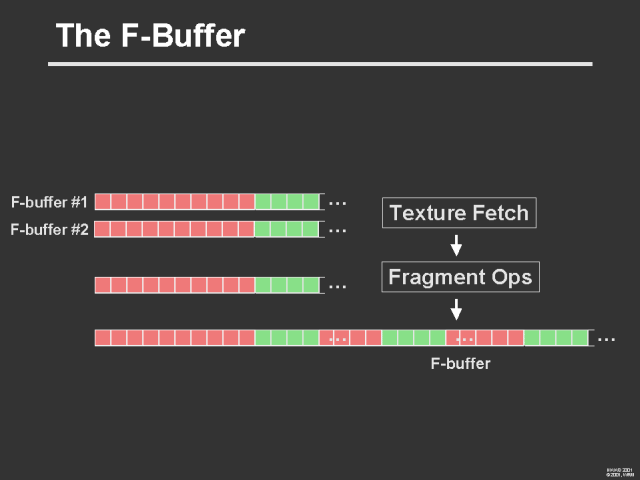Screen dimensions: 640x480
Task: Select the Fragment Ops box
Action: 461,276
